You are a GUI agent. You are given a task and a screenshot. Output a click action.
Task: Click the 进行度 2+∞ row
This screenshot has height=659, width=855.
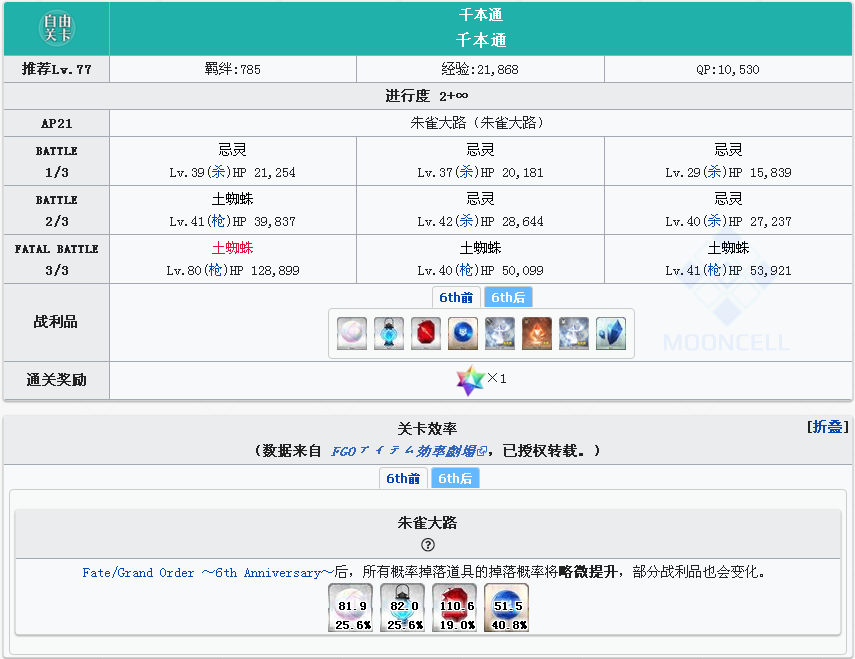tap(428, 96)
